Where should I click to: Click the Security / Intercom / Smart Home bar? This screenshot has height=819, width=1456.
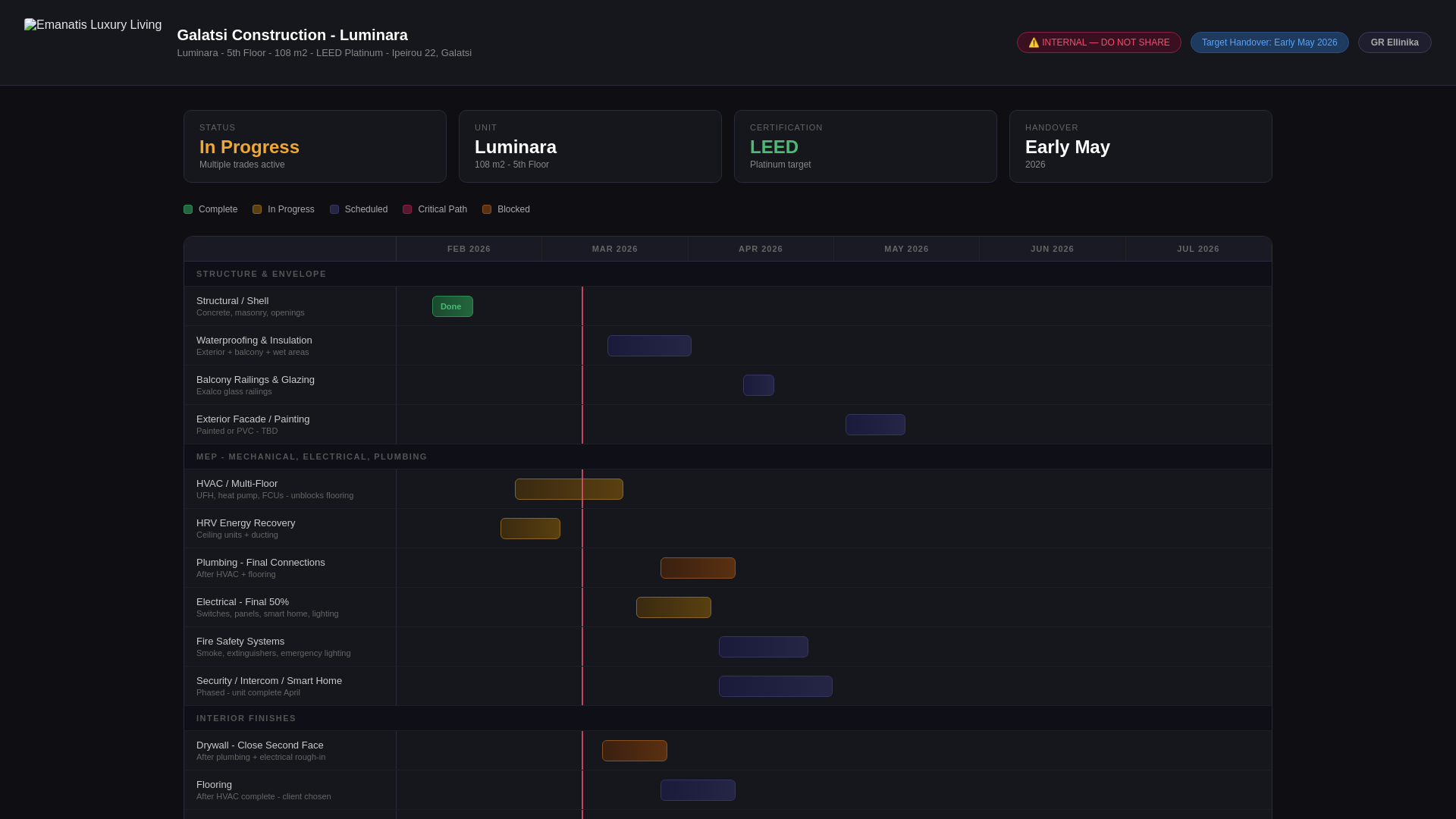coord(776,686)
